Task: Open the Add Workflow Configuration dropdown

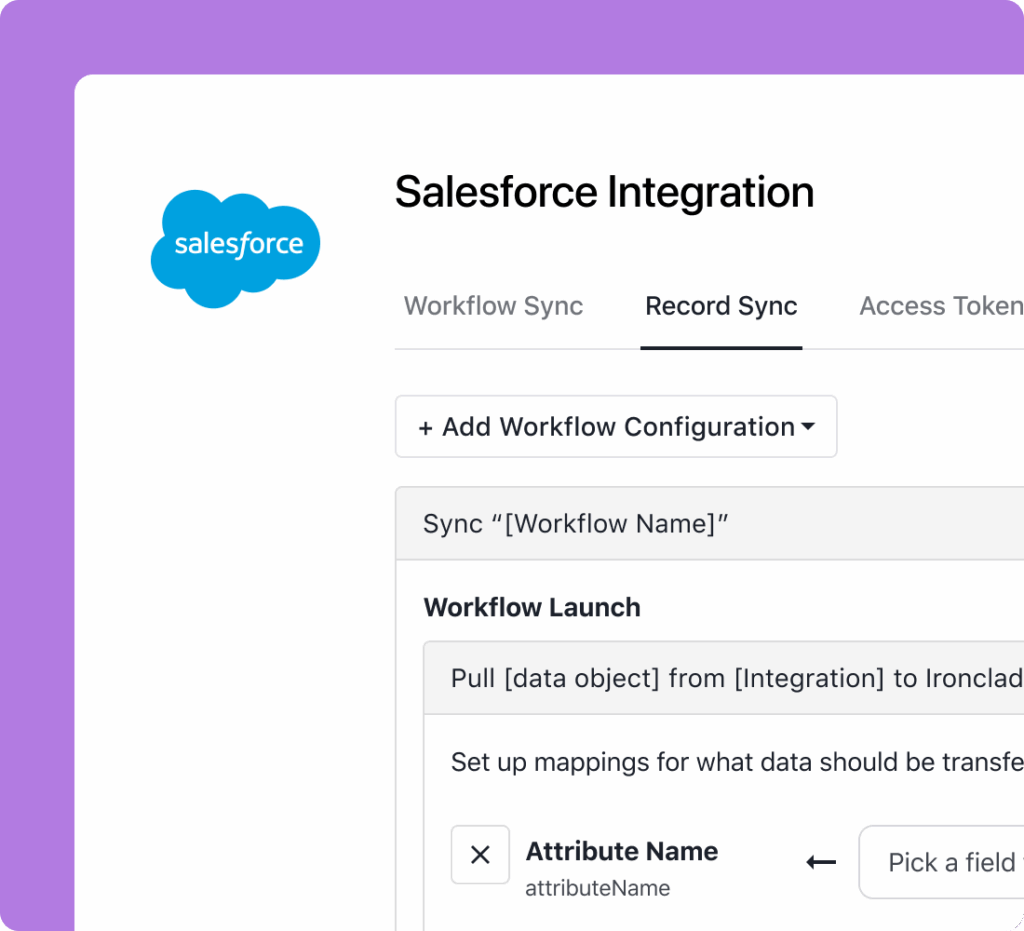Action: (616, 426)
